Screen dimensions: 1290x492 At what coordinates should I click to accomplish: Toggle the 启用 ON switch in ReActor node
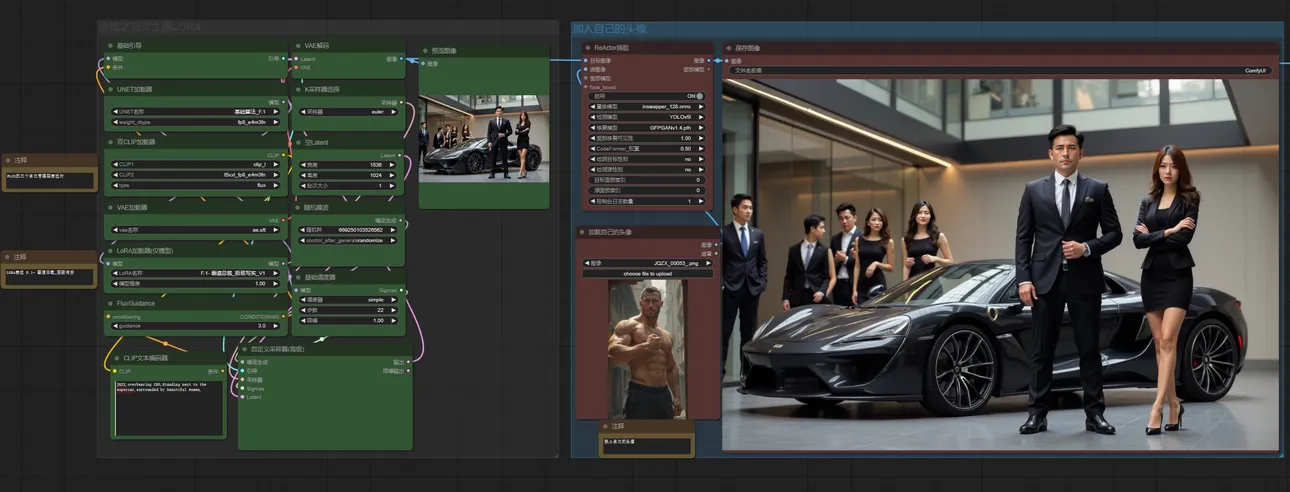[x=648, y=96]
